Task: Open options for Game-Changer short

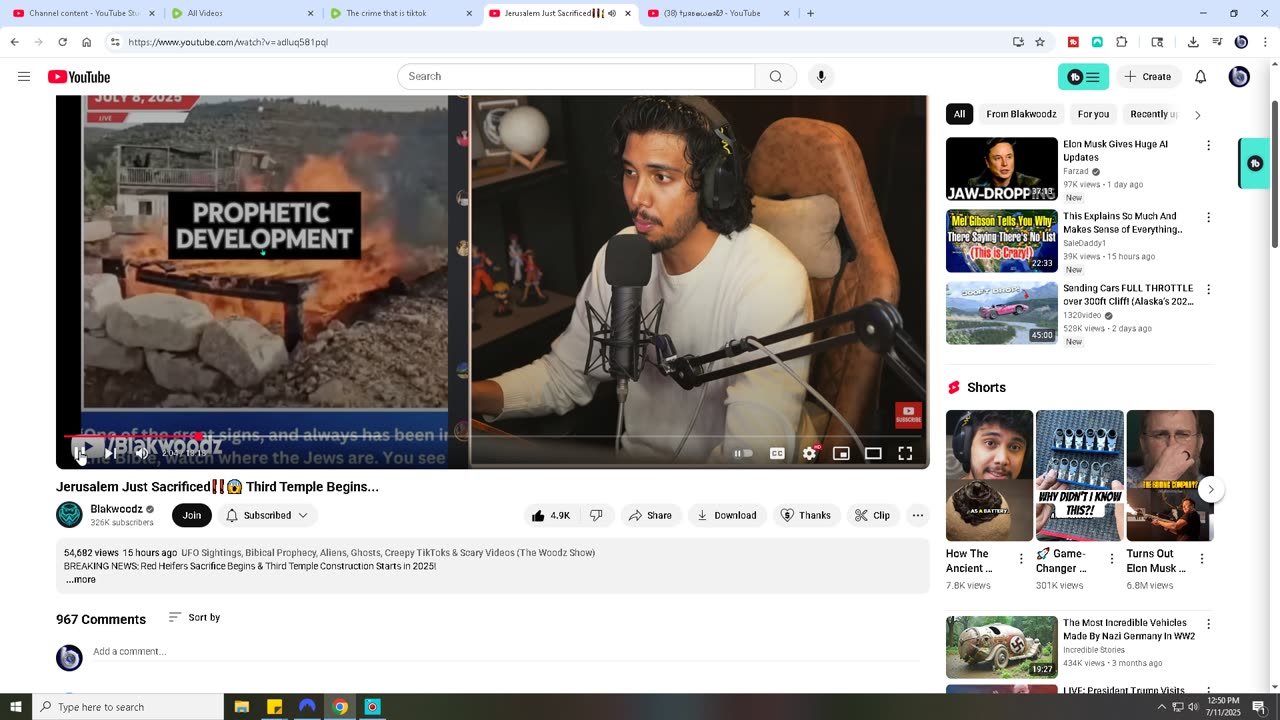Action: [x=1111, y=559]
